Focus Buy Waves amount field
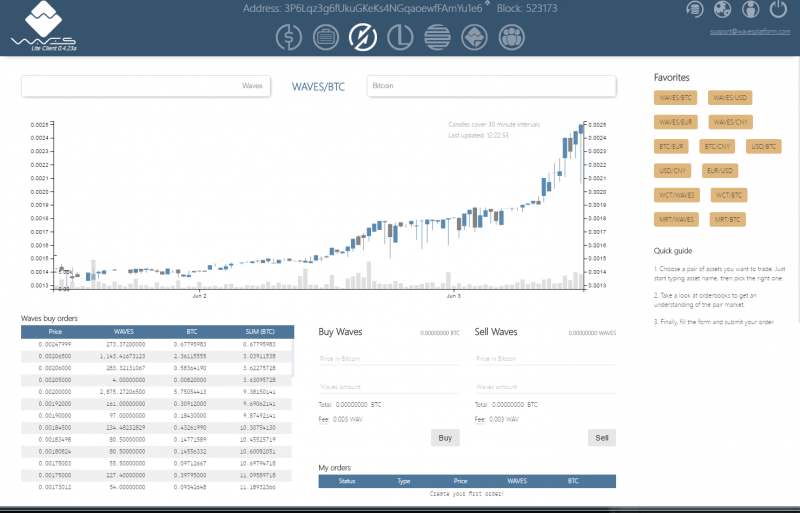Image resolution: width=800 pixels, height=513 pixels. pyautogui.click(x=389, y=387)
